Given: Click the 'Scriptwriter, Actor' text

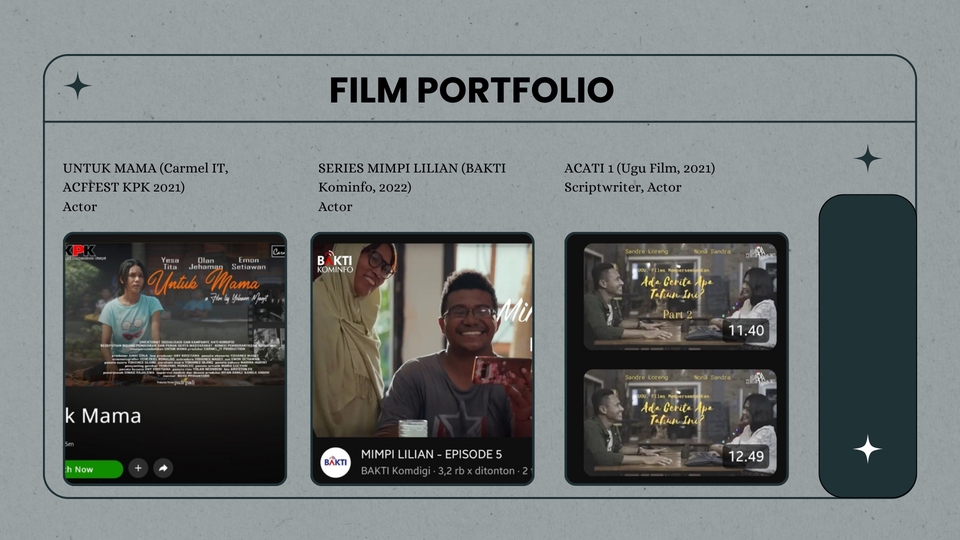Looking at the screenshot, I should (623, 187).
